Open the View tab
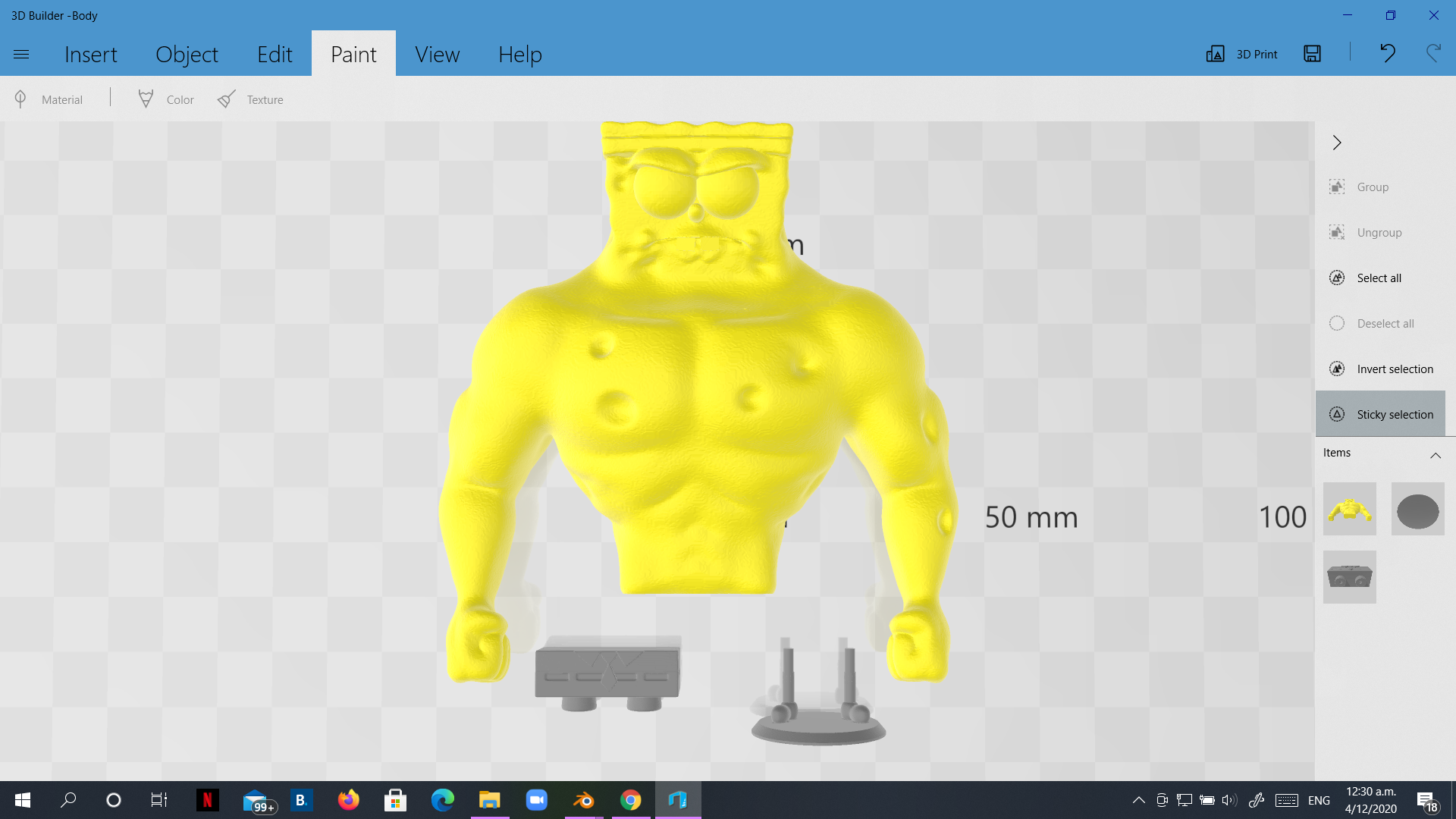The width and height of the screenshot is (1456, 819). 437,54
